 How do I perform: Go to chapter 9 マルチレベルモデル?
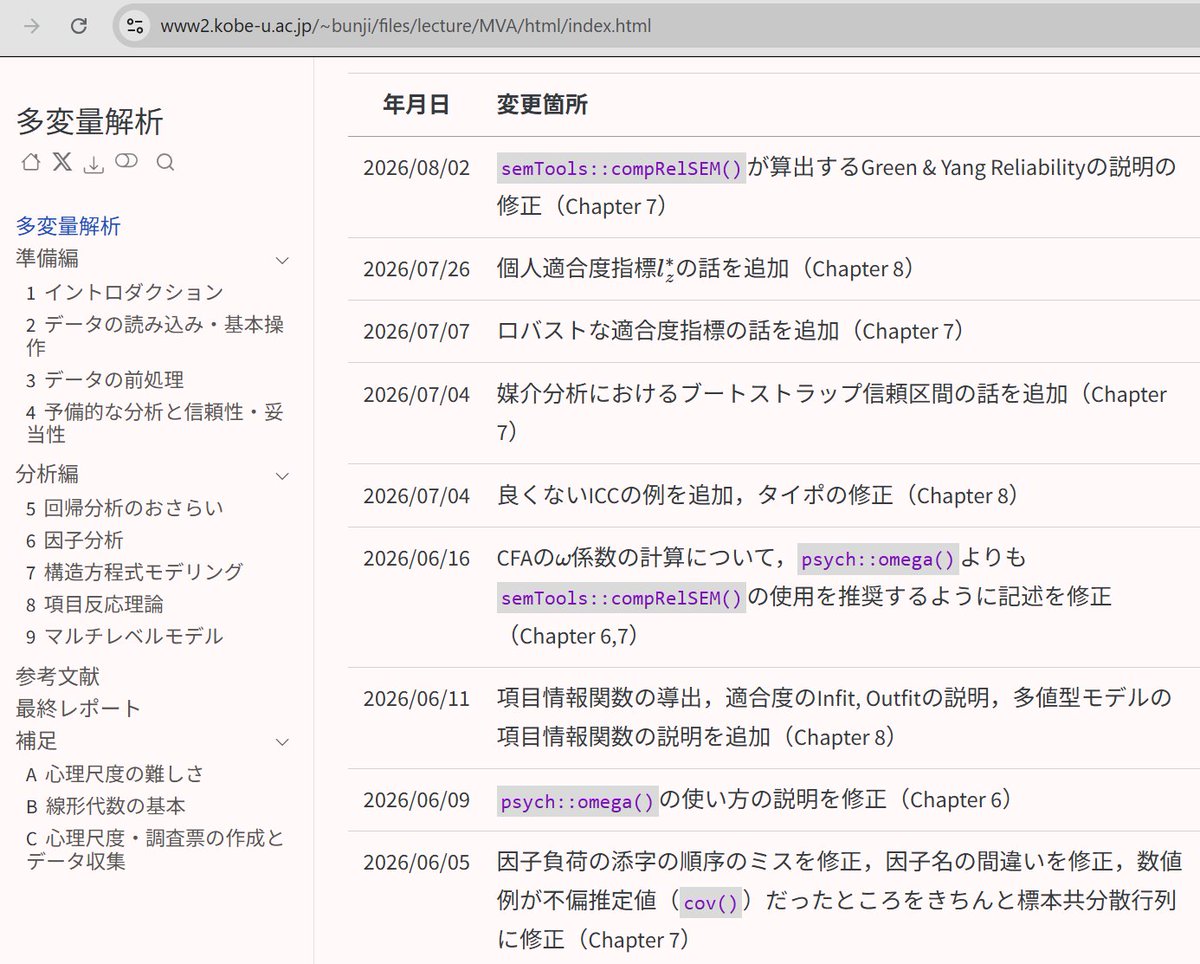(125, 636)
